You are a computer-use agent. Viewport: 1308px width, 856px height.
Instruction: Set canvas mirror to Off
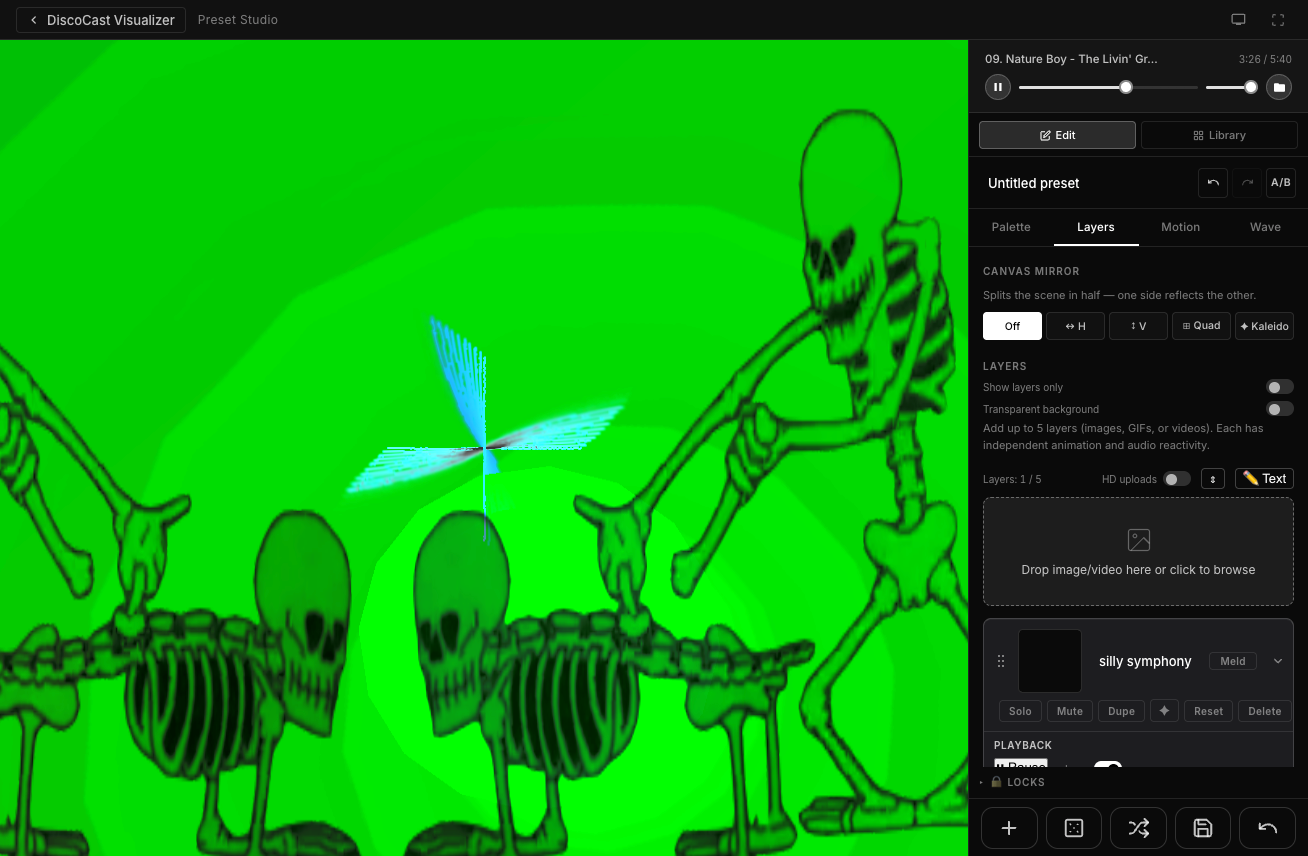(x=1012, y=326)
